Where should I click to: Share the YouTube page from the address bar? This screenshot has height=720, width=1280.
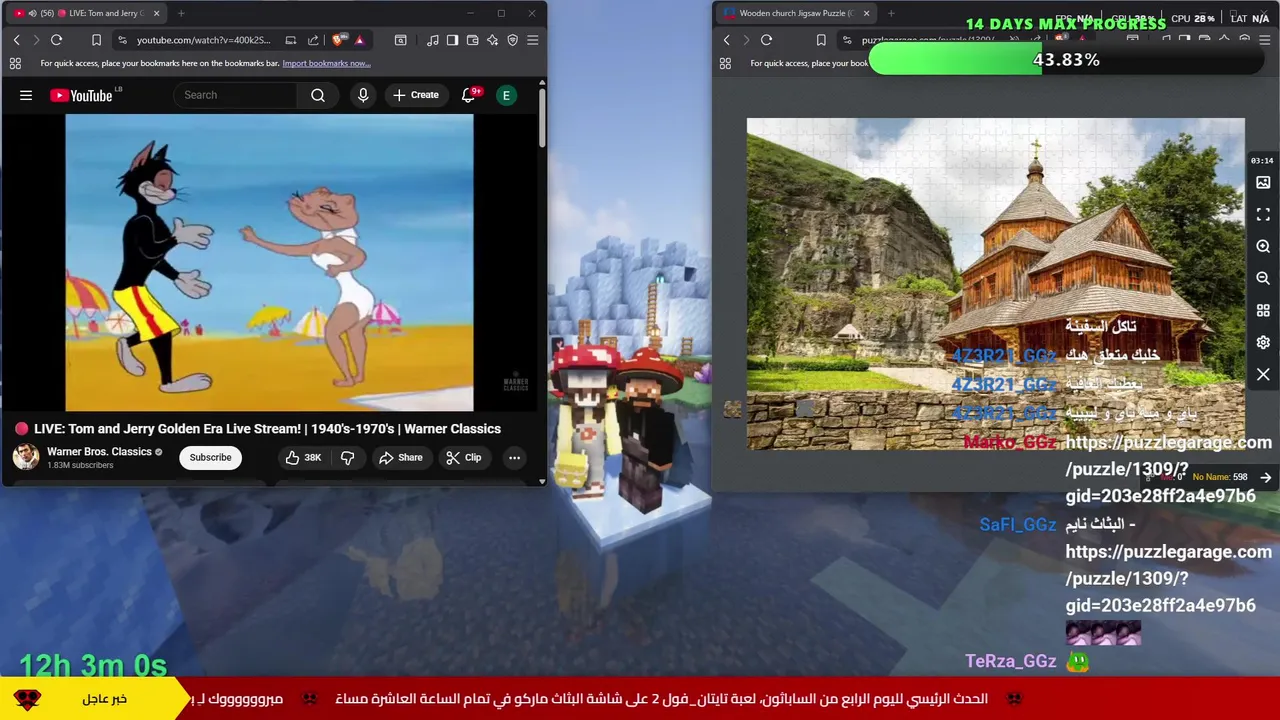(x=313, y=40)
